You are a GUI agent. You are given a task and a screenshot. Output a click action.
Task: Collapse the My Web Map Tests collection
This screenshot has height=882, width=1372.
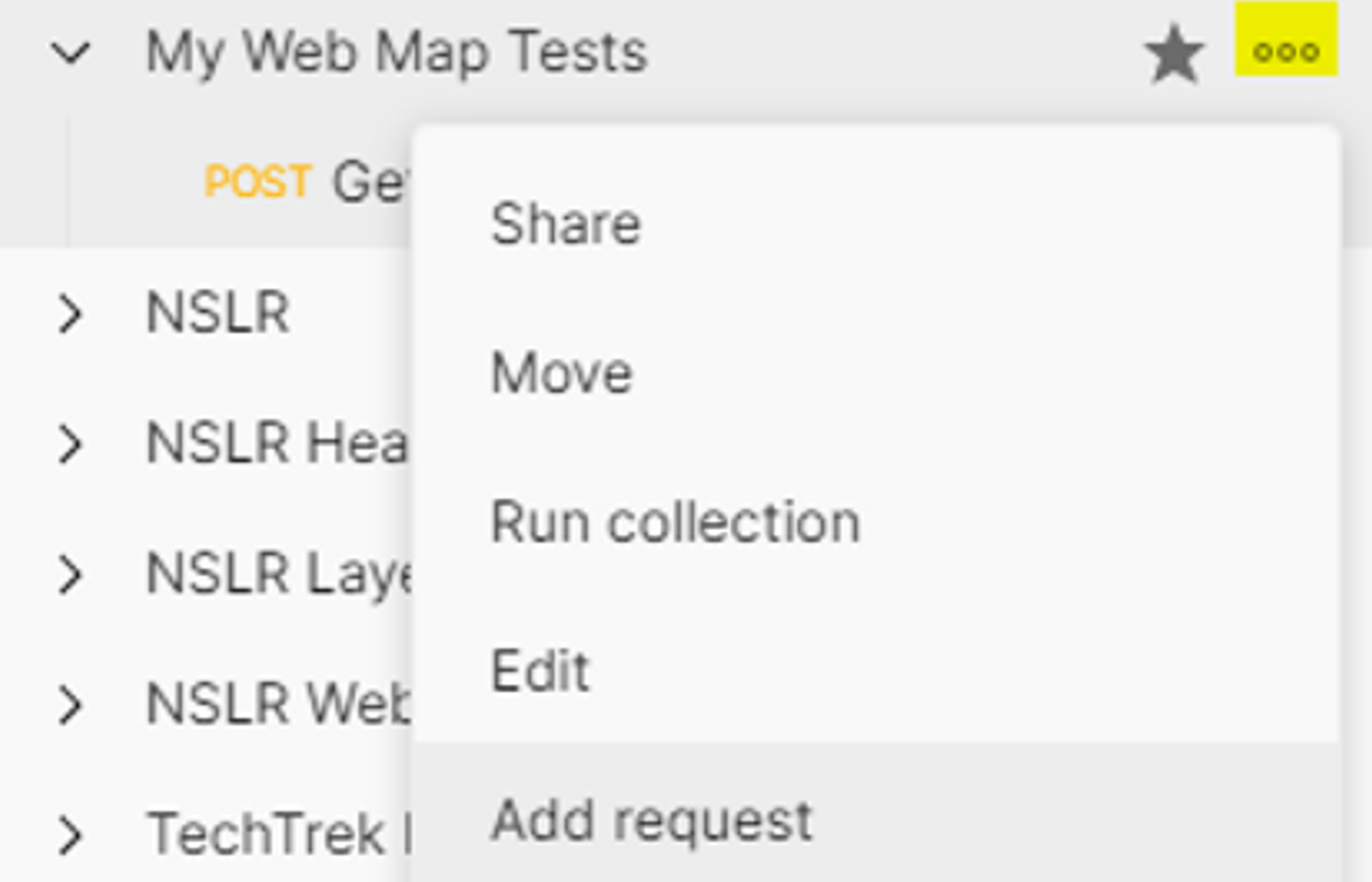tap(71, 53)
